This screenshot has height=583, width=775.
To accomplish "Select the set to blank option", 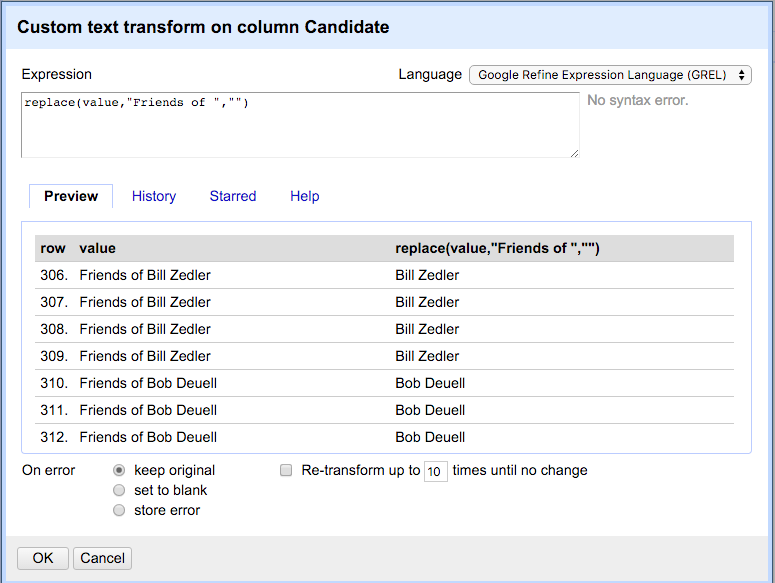I will tap(119, 490).
